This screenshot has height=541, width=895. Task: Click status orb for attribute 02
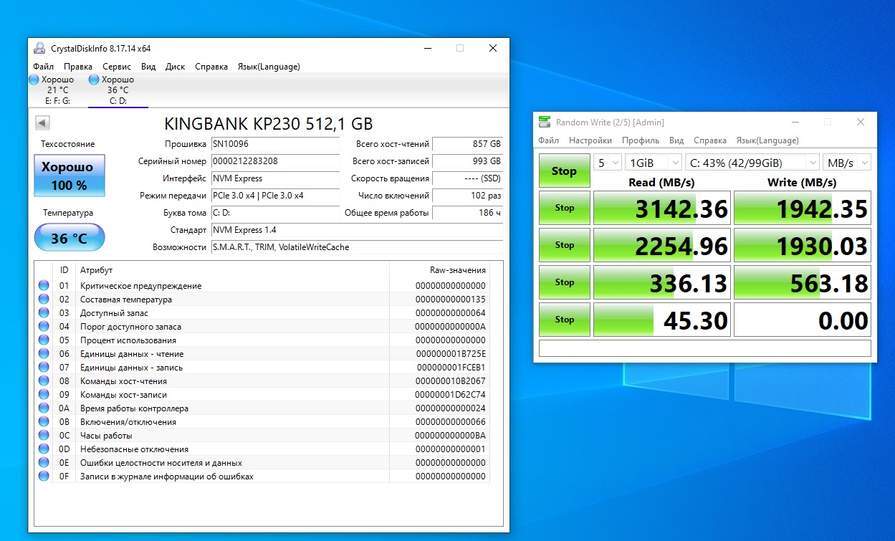[43, 299]
